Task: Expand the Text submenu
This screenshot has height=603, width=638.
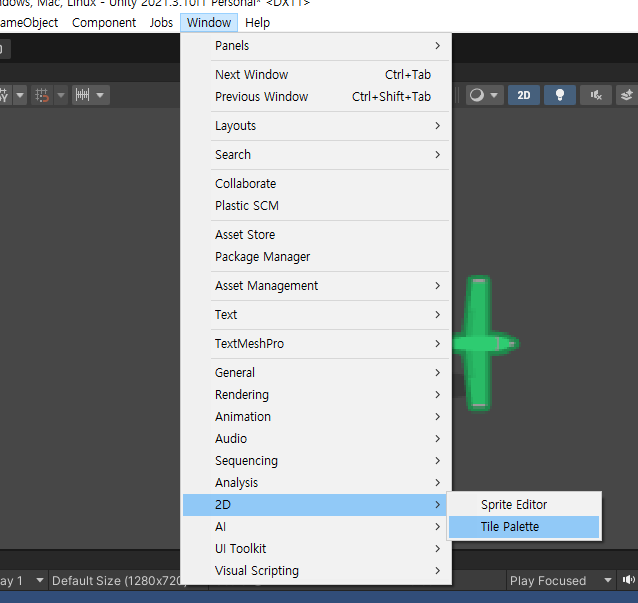Action: (x=317, y=315)
